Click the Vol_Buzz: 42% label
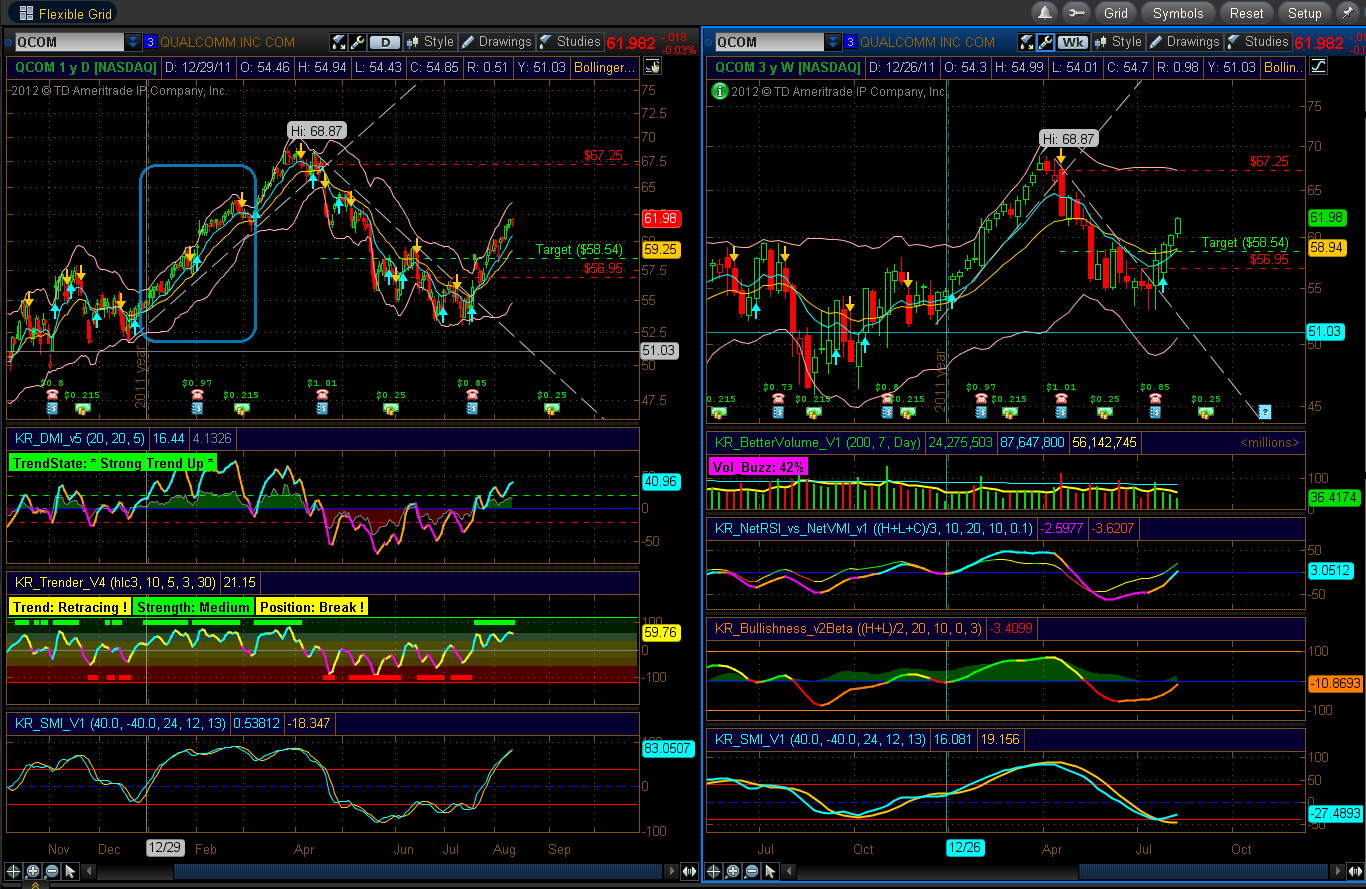Screen dimensions: 1366x889 click(759, 466)
